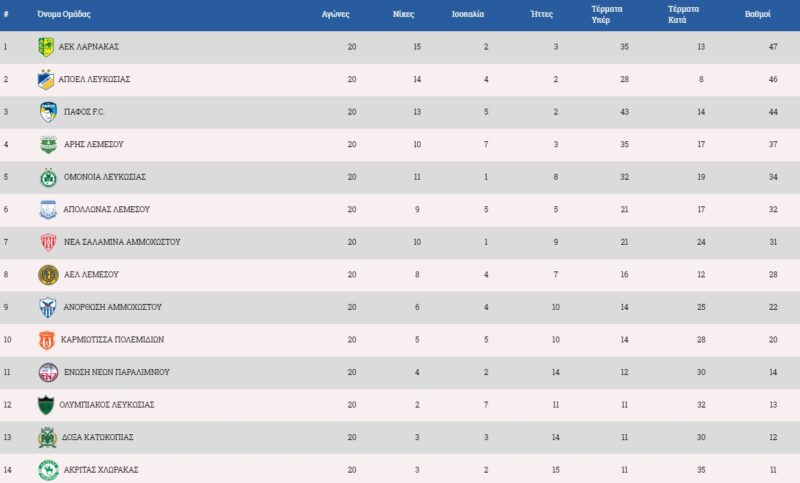The image size is (800, 483).
Task: Click the Ισοπαλία column header
Action: point(468,14)
